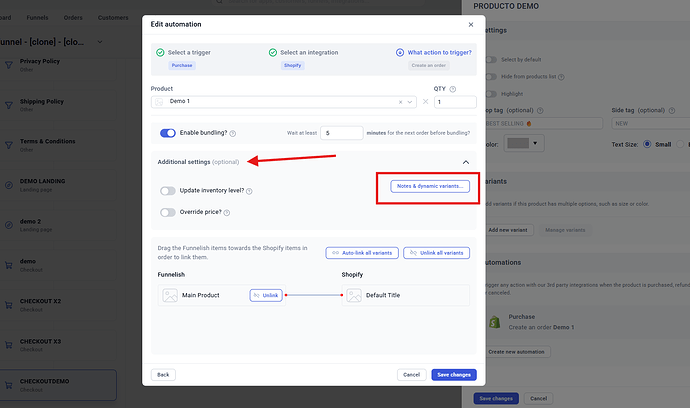
Task: Enable the Override price toggle
Action: click(x=168, y=212)
